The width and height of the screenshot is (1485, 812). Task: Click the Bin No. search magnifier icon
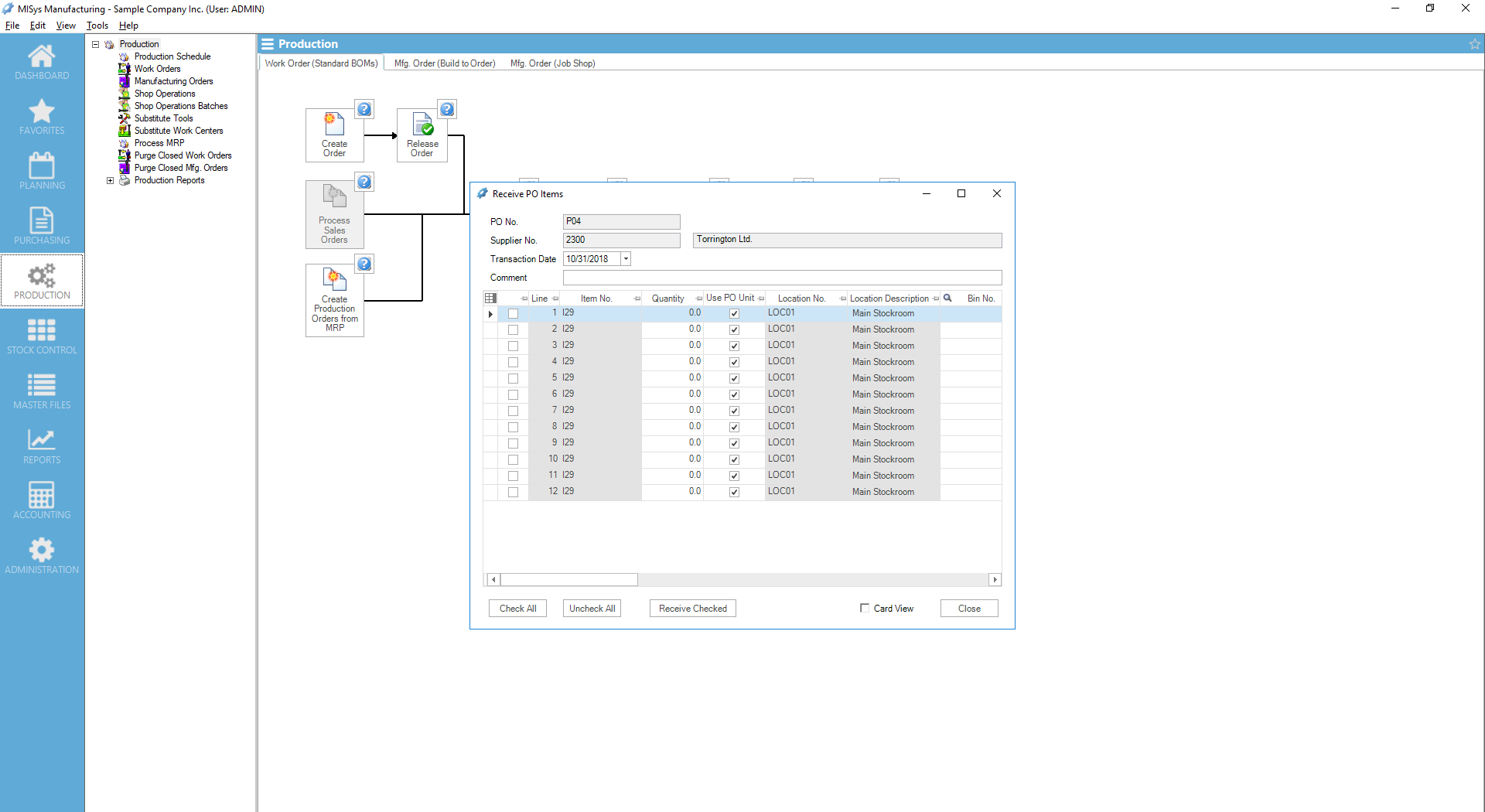click(947, 299)
